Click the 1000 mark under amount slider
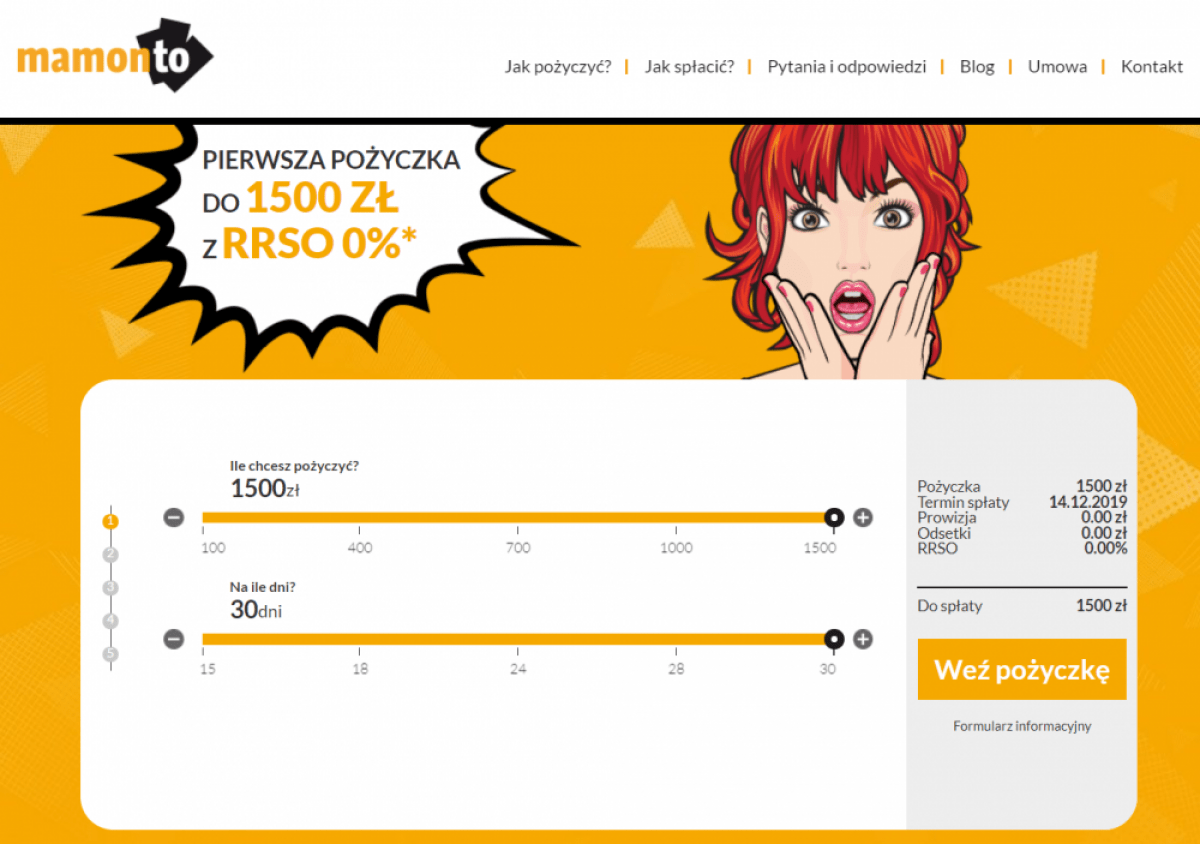 click(676, 547)
